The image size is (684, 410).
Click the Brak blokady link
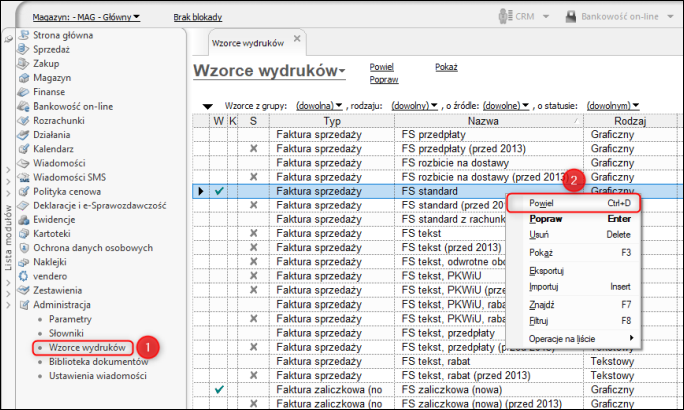coord(198,17)
